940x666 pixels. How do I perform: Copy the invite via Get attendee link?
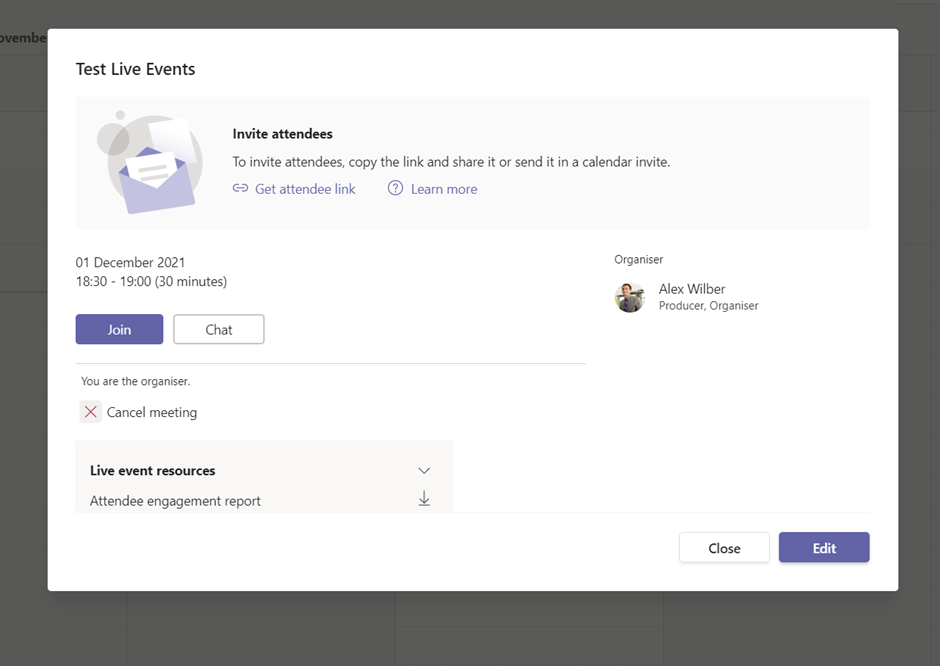305,189
